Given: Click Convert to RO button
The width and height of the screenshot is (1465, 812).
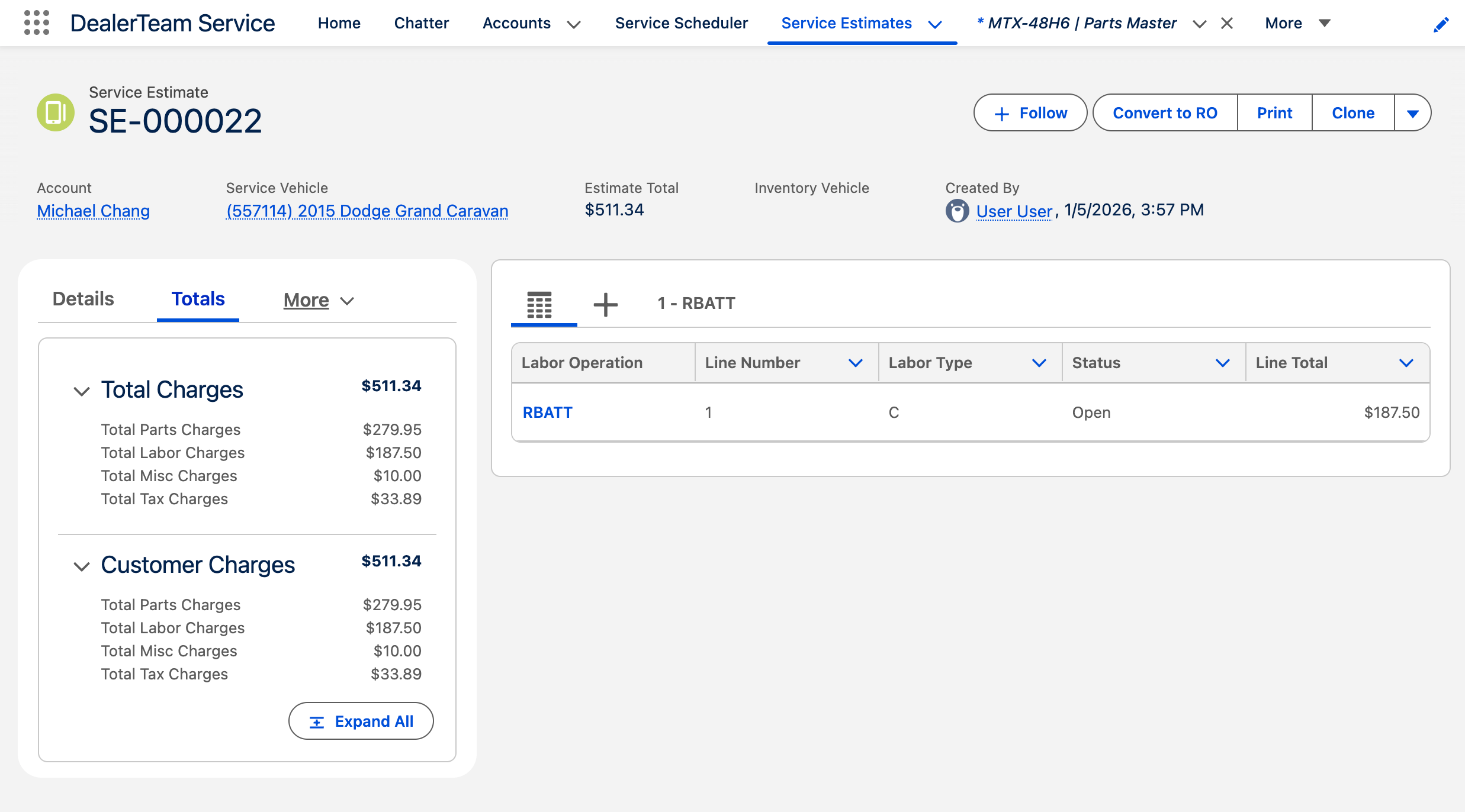Looking at the screenshot, I should coord(1165,112).
